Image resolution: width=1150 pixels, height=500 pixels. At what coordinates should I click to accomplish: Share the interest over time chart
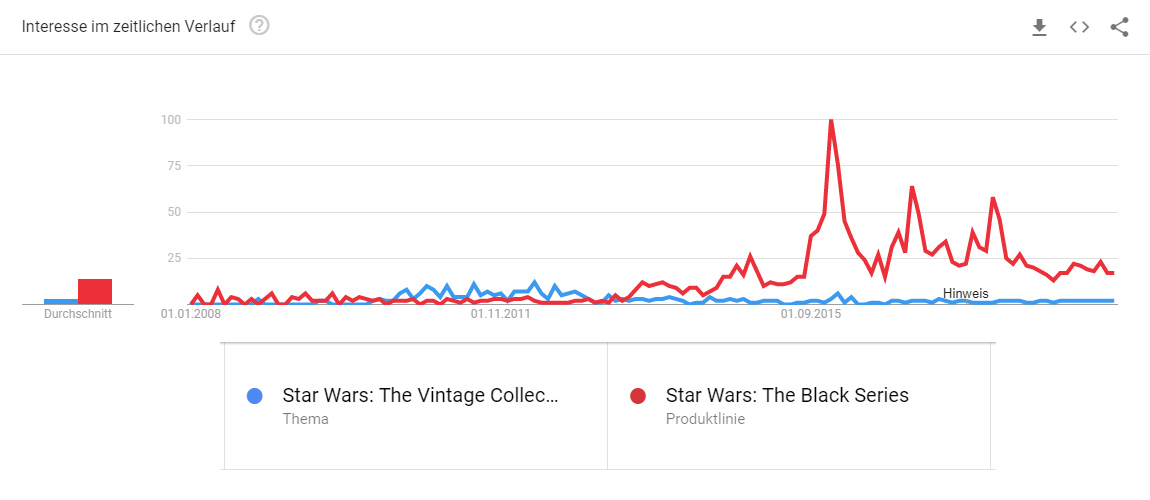(1119, 27)
